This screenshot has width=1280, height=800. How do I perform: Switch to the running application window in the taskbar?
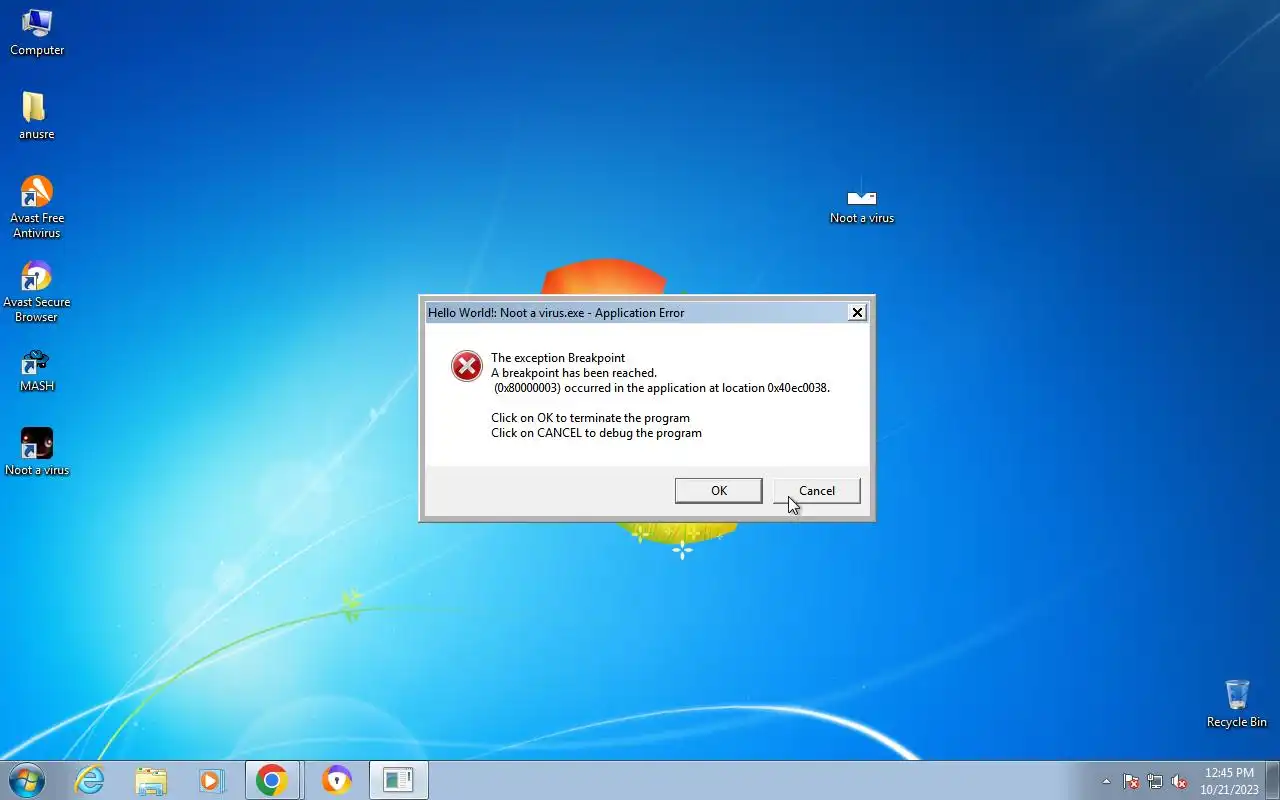click(x=399, y=780)
